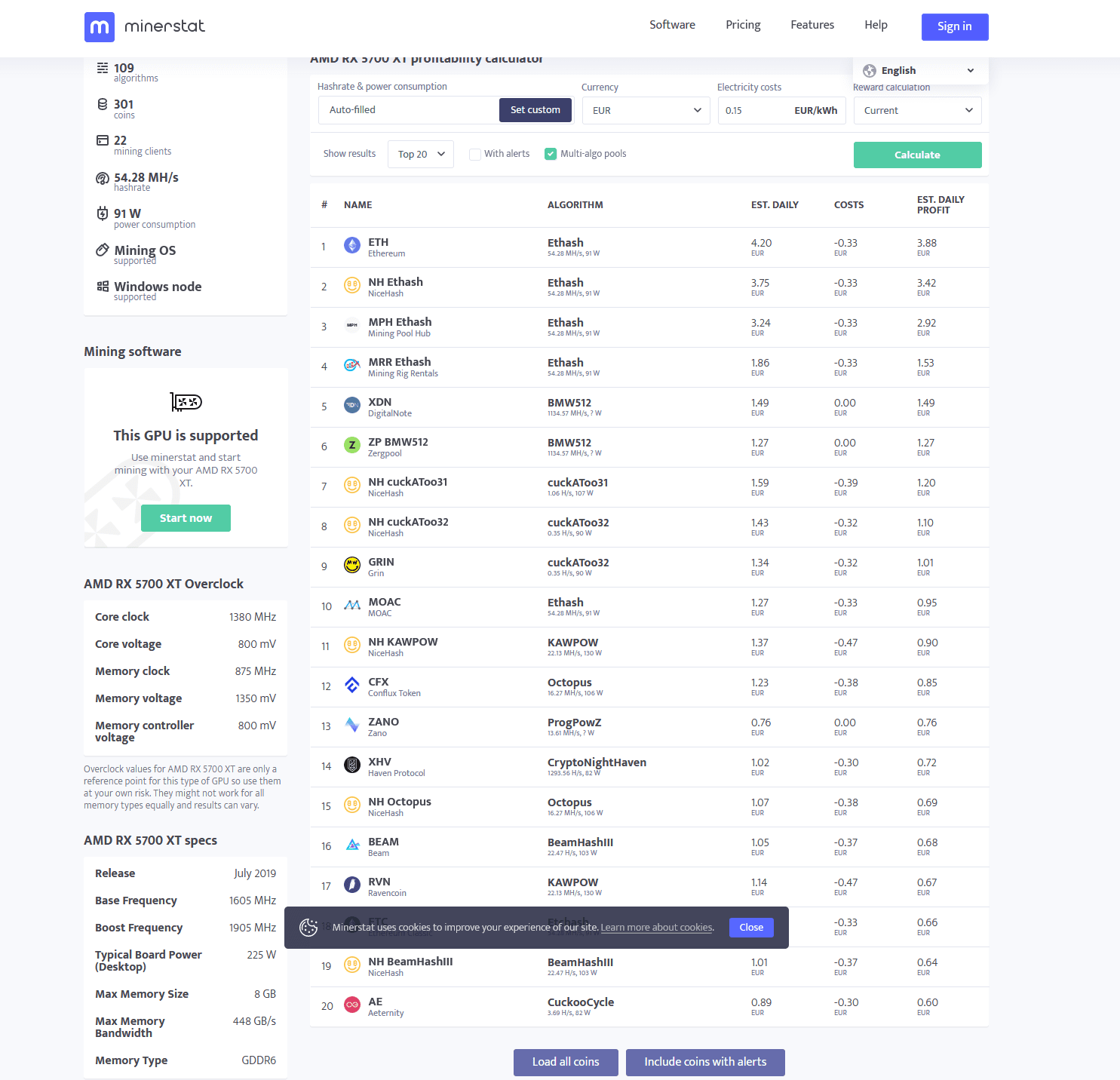Viewport: 1120px width, 1080px height.
Task: Click the NH Ethash NiceHash icon
Action: pos(352,285)
